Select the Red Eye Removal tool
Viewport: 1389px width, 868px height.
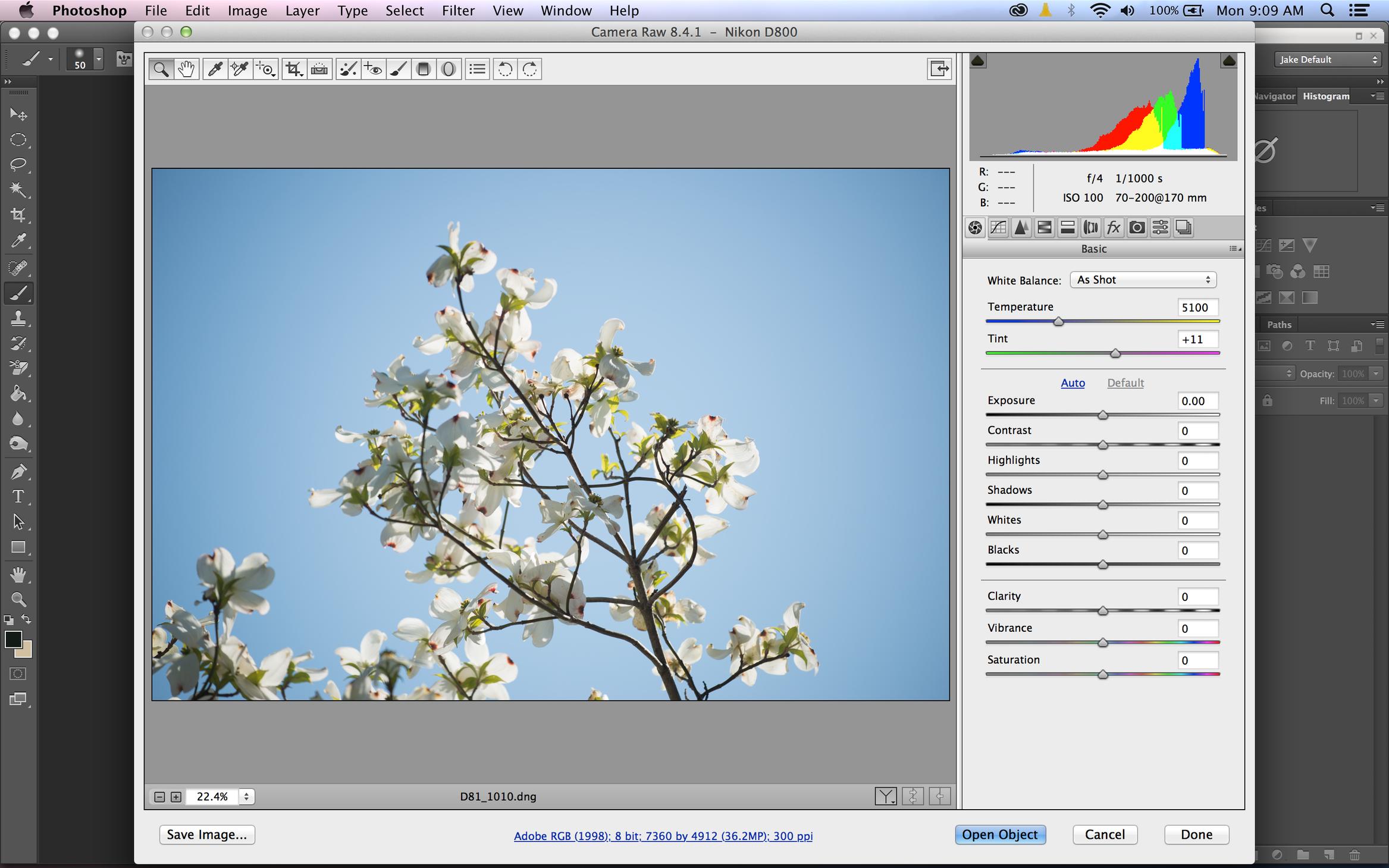coord(373,69)
